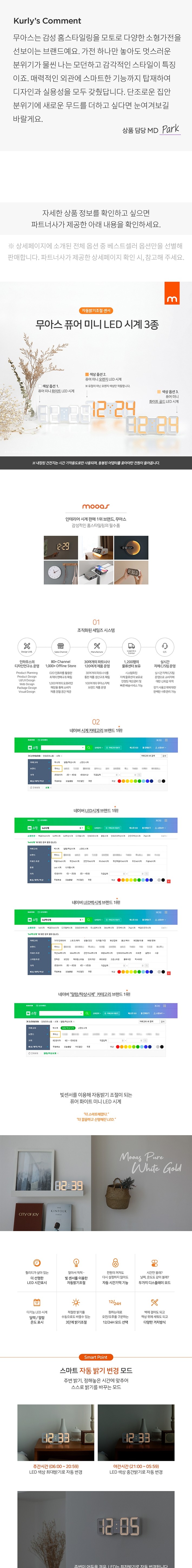
Task: Click the '스마트 자동 밝기 변경 모드' heading
Action: click(x=96, y=1371)
